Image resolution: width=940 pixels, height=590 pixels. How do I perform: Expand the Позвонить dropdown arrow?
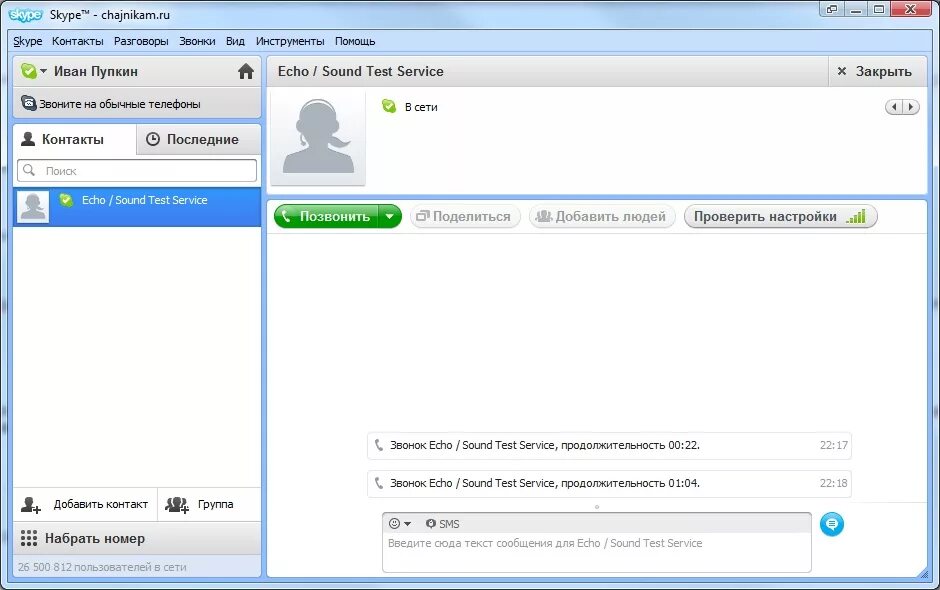(390, 216)
